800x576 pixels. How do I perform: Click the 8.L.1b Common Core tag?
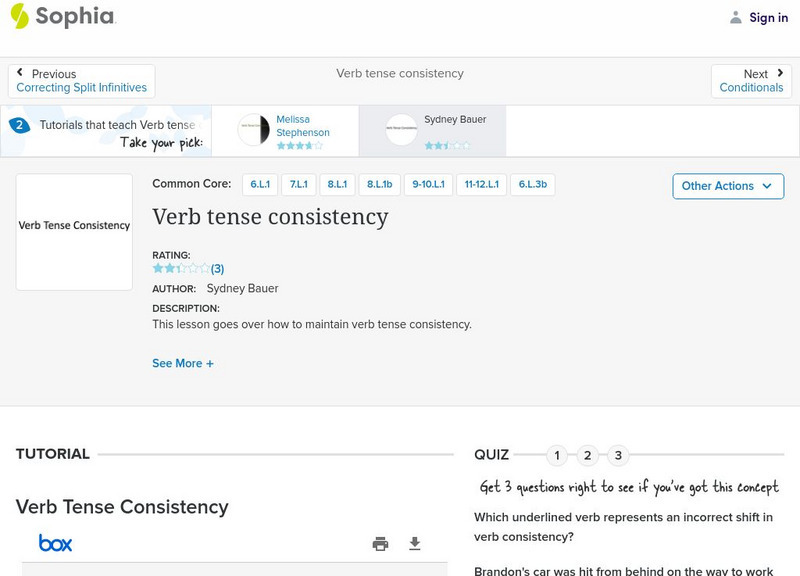379,184
